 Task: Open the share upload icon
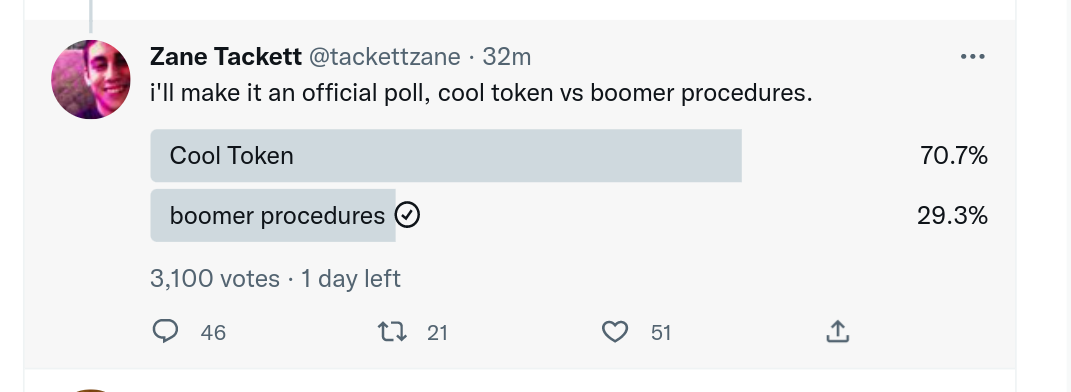837,331
